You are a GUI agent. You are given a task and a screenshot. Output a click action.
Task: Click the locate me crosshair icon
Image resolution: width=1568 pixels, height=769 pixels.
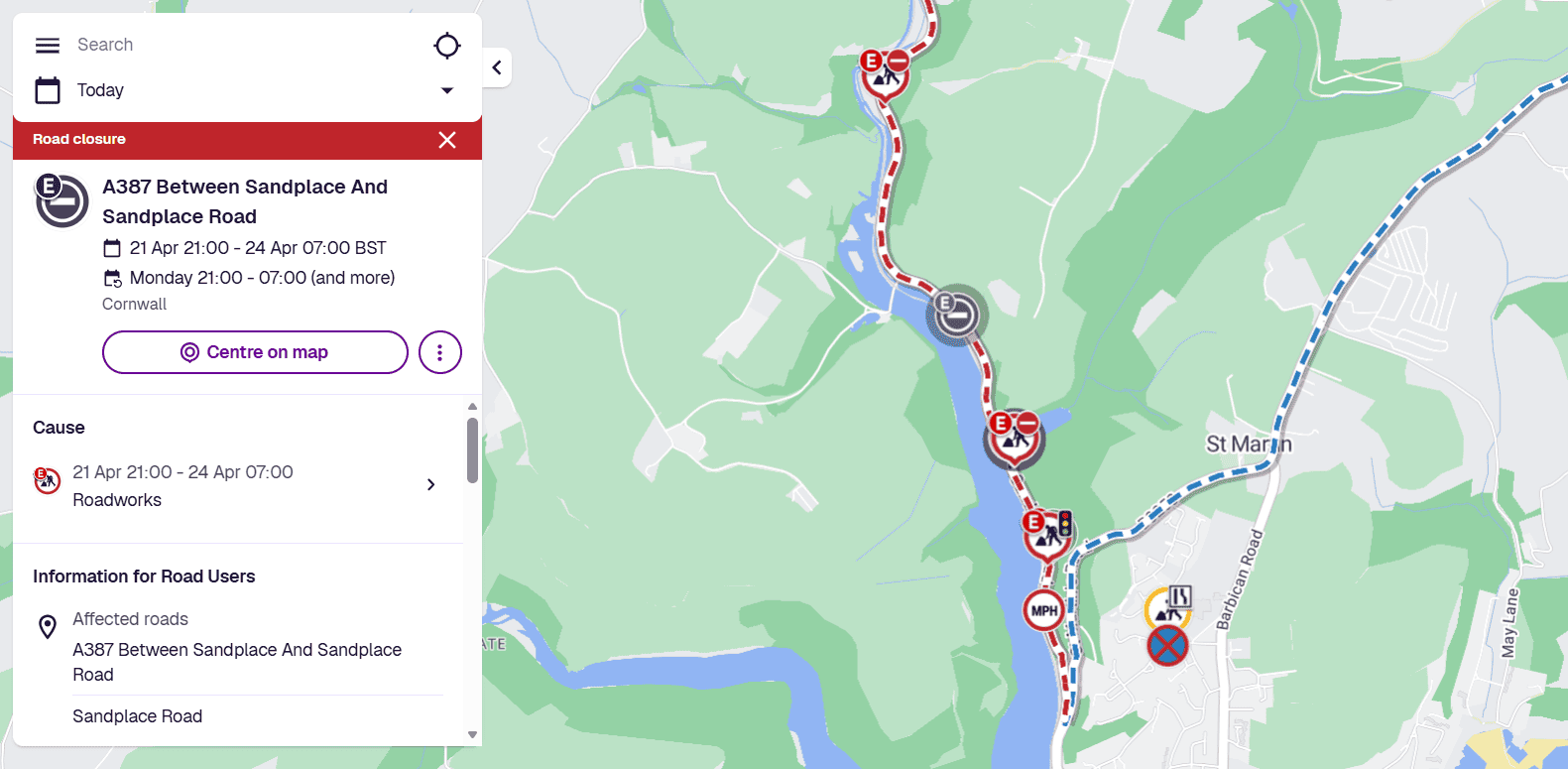[x=447, y=46]
